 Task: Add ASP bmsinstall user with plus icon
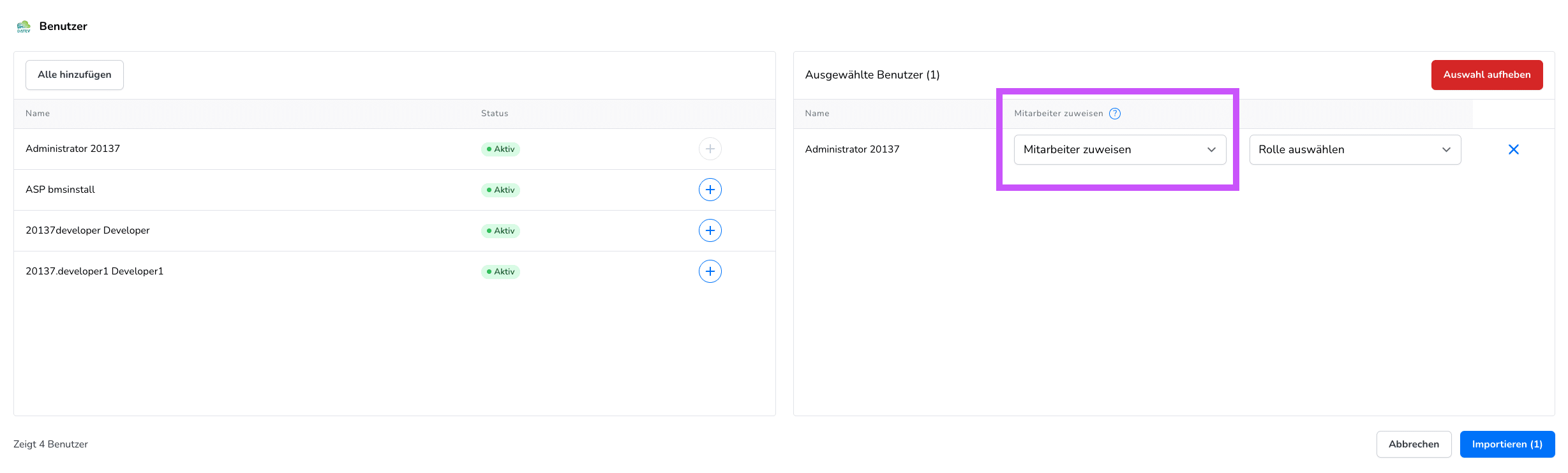(x=710, y=190)
